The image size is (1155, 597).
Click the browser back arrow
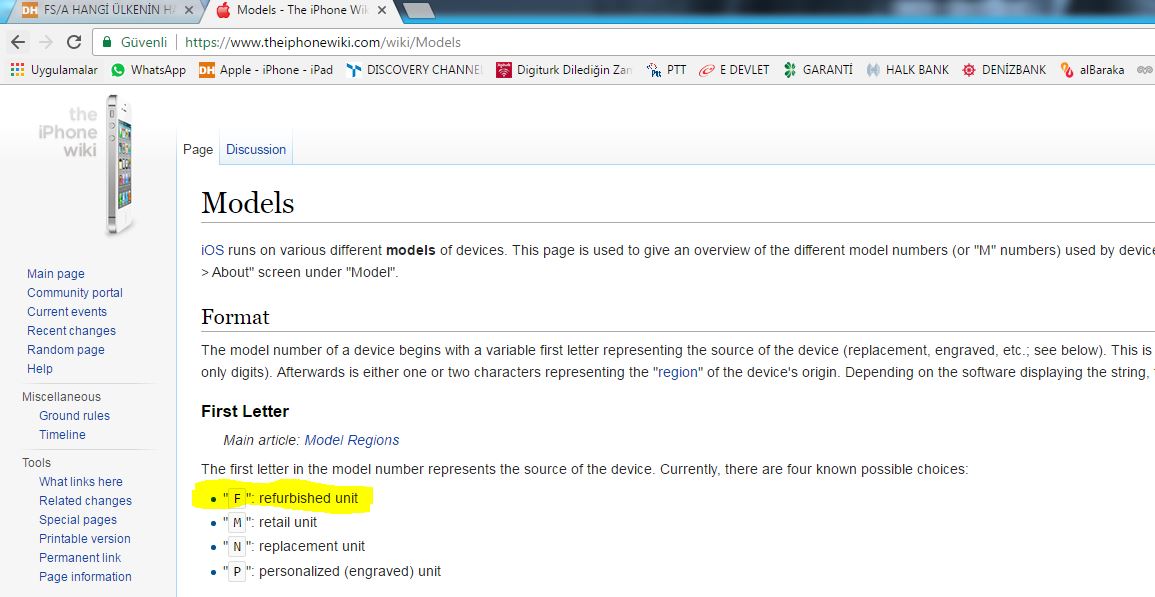(18, 43)
